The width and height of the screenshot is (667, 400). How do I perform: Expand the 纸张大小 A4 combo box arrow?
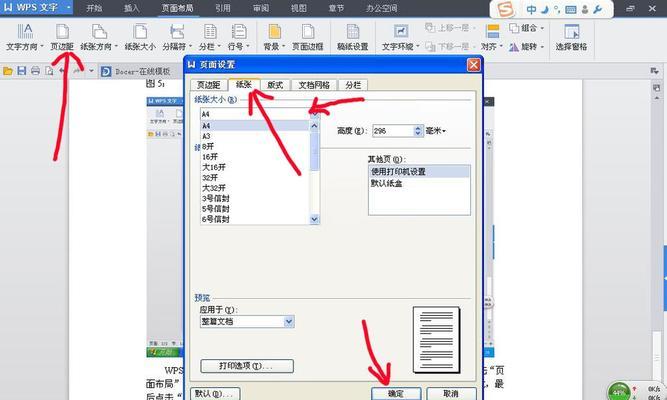click(314, 114)
